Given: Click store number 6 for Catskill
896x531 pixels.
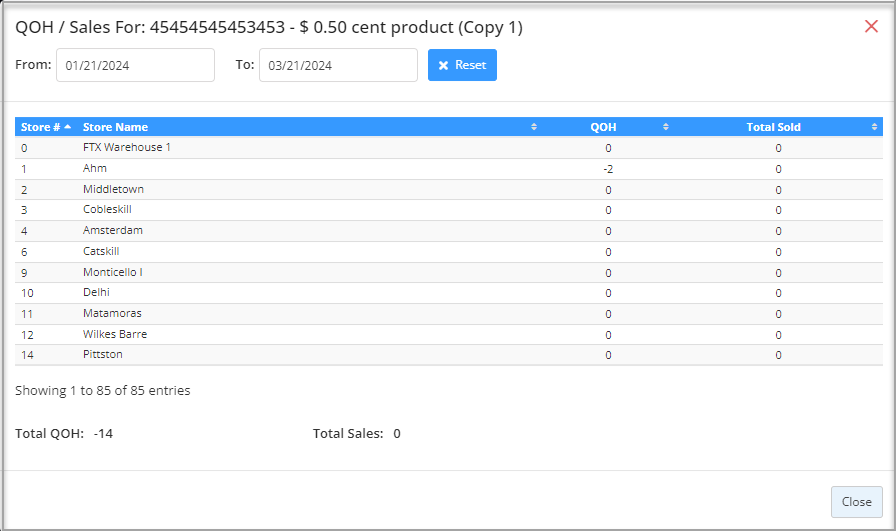Looking at the screenshot, I should pos(24,252).
